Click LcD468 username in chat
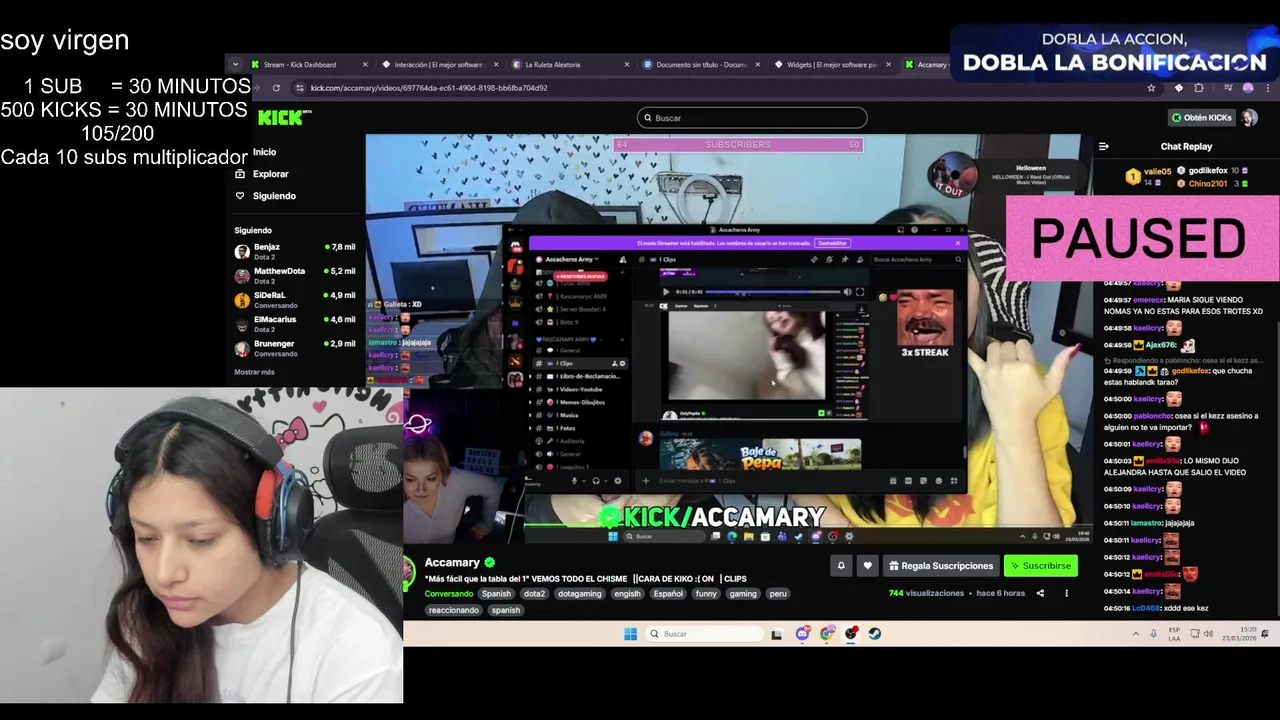The image size is (1280, 720). [1147, 608]
